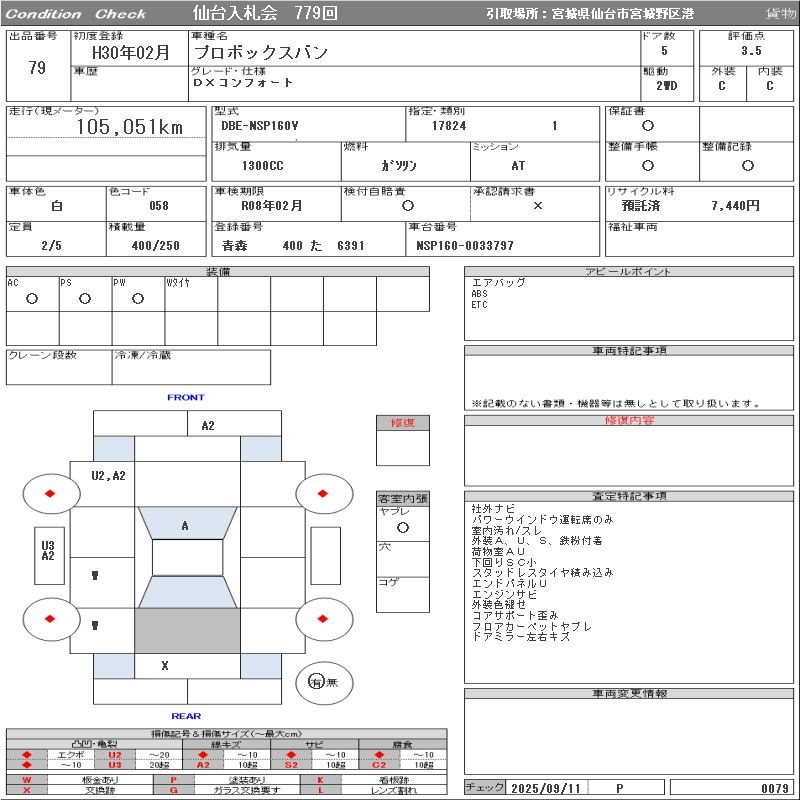The height and width of the screenshot is (800, 800).
Task: Click the drive type 2WD
Action: (666, 85)
